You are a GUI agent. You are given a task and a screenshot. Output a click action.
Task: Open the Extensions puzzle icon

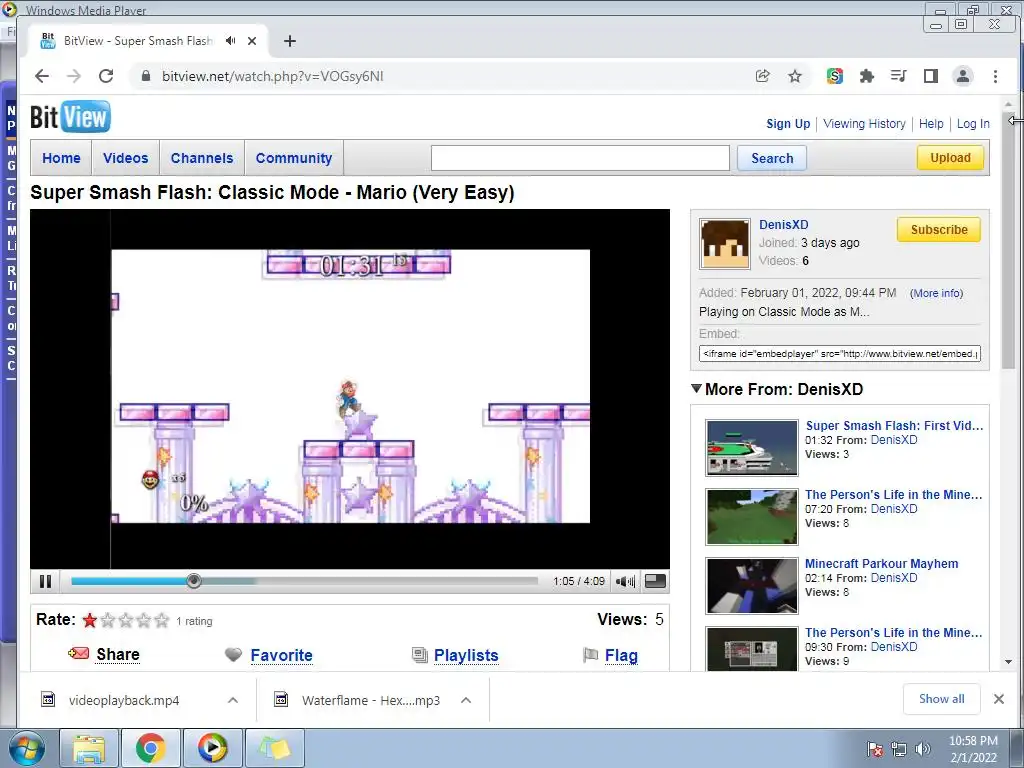867,76
